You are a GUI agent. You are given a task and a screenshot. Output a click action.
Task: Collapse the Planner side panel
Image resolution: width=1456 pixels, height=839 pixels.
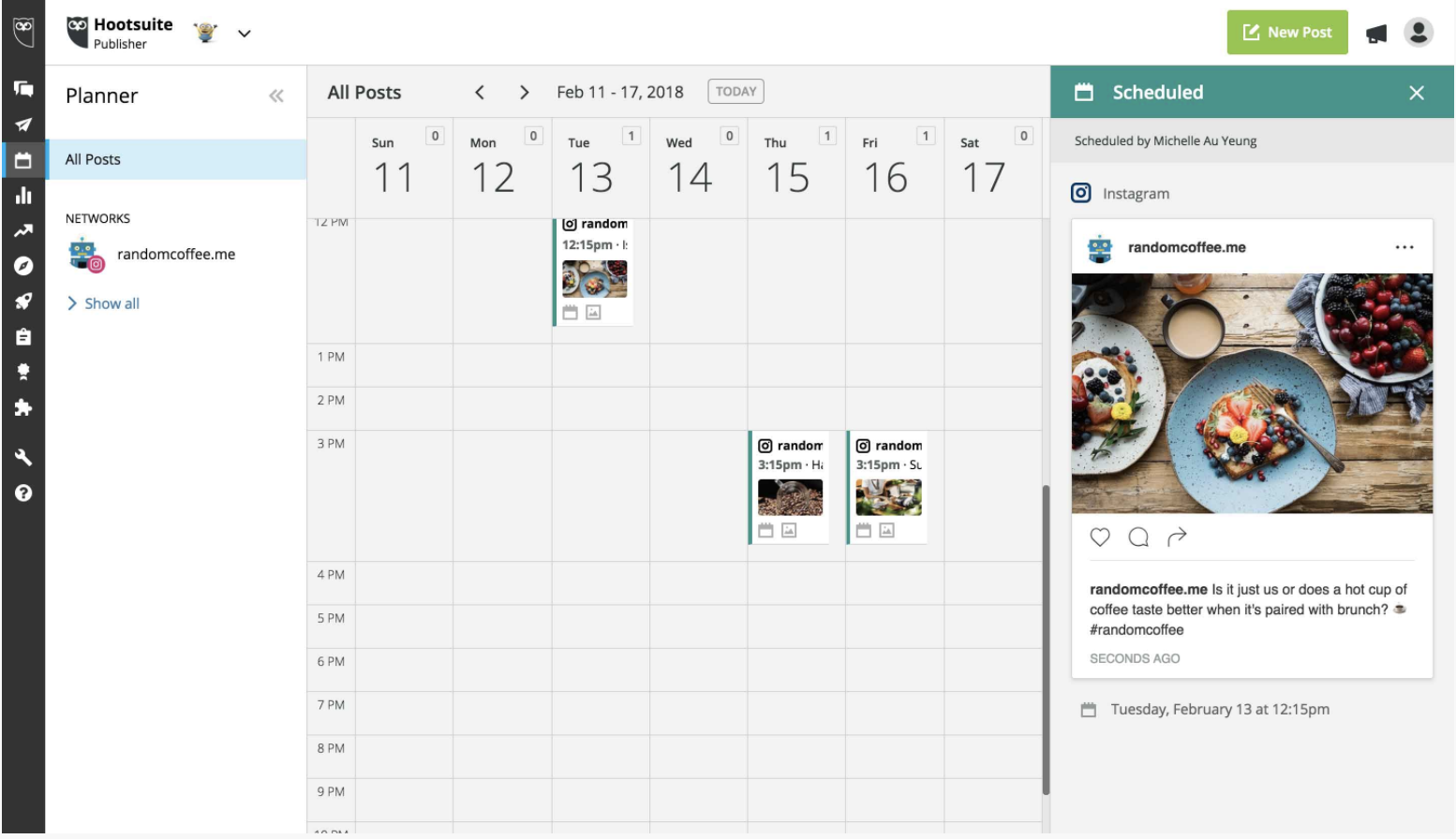click(276, 96)
